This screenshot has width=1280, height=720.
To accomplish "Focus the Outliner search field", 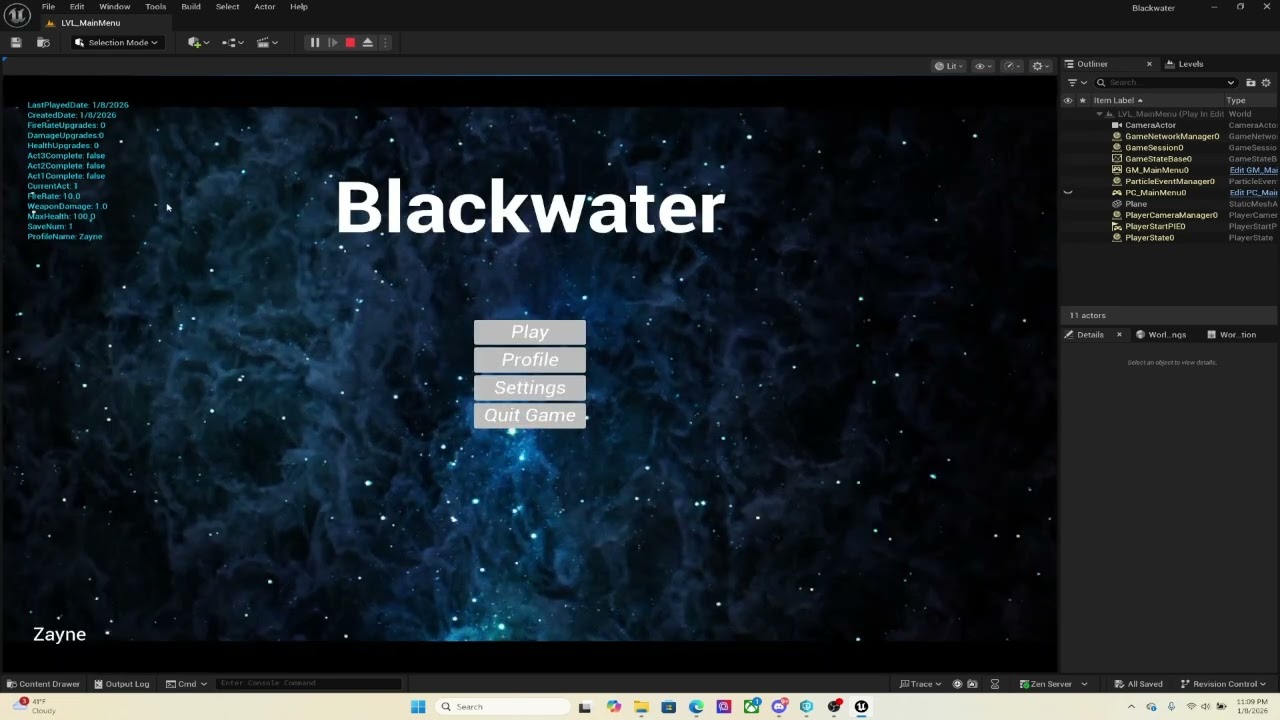I will click(1165, 83).
